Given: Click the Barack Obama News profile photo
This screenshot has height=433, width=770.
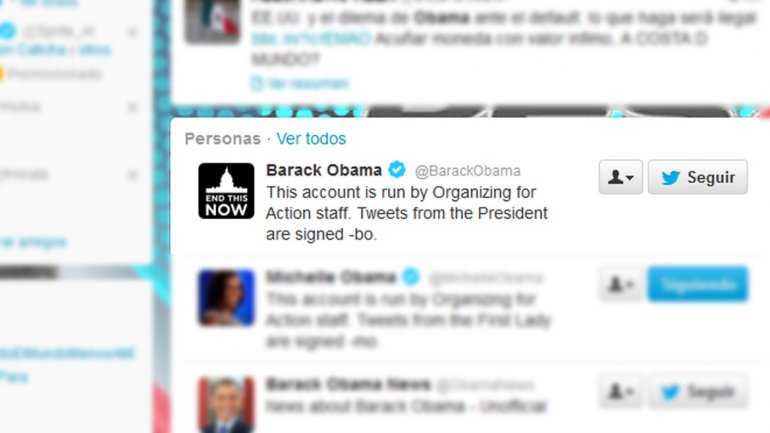Looking at the screenshot, I should [226, 405].
